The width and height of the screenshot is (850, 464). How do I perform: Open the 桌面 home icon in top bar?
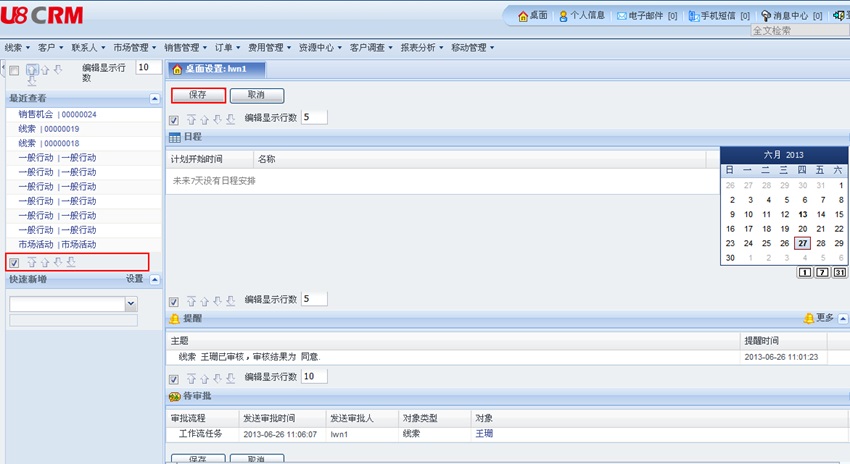(523, 16)
